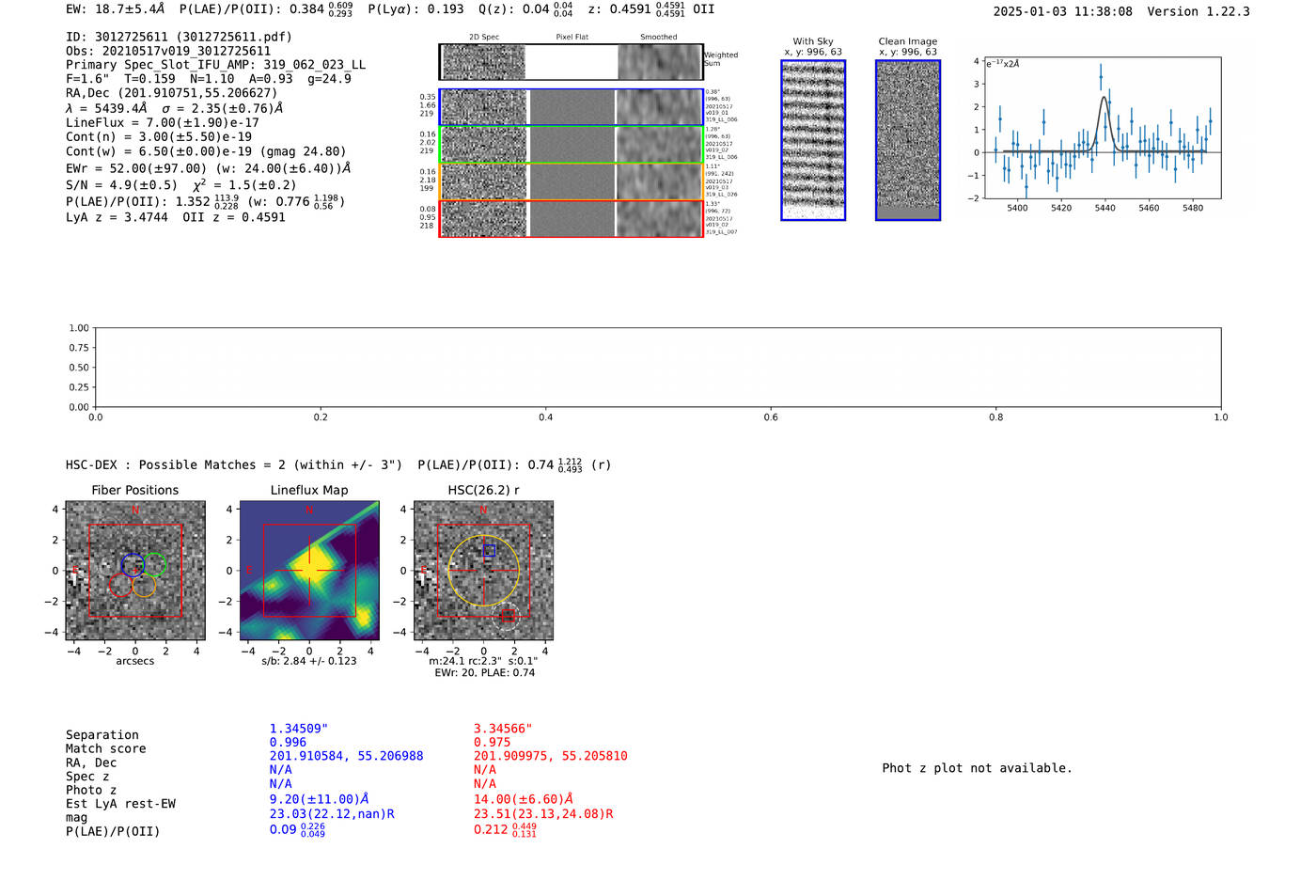Click the red separation value 3.34566"
The width and height of the screenshot is (1316, 896).
coord(503,730)
